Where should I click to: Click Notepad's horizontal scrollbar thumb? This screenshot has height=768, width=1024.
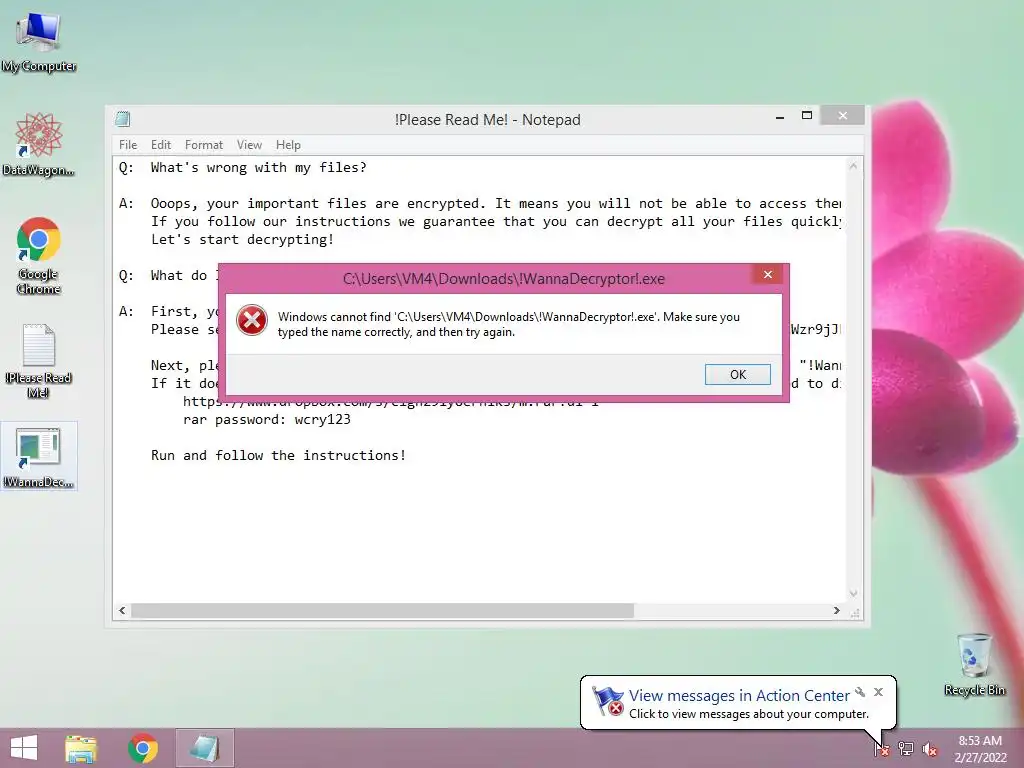[x=383, y=611]
